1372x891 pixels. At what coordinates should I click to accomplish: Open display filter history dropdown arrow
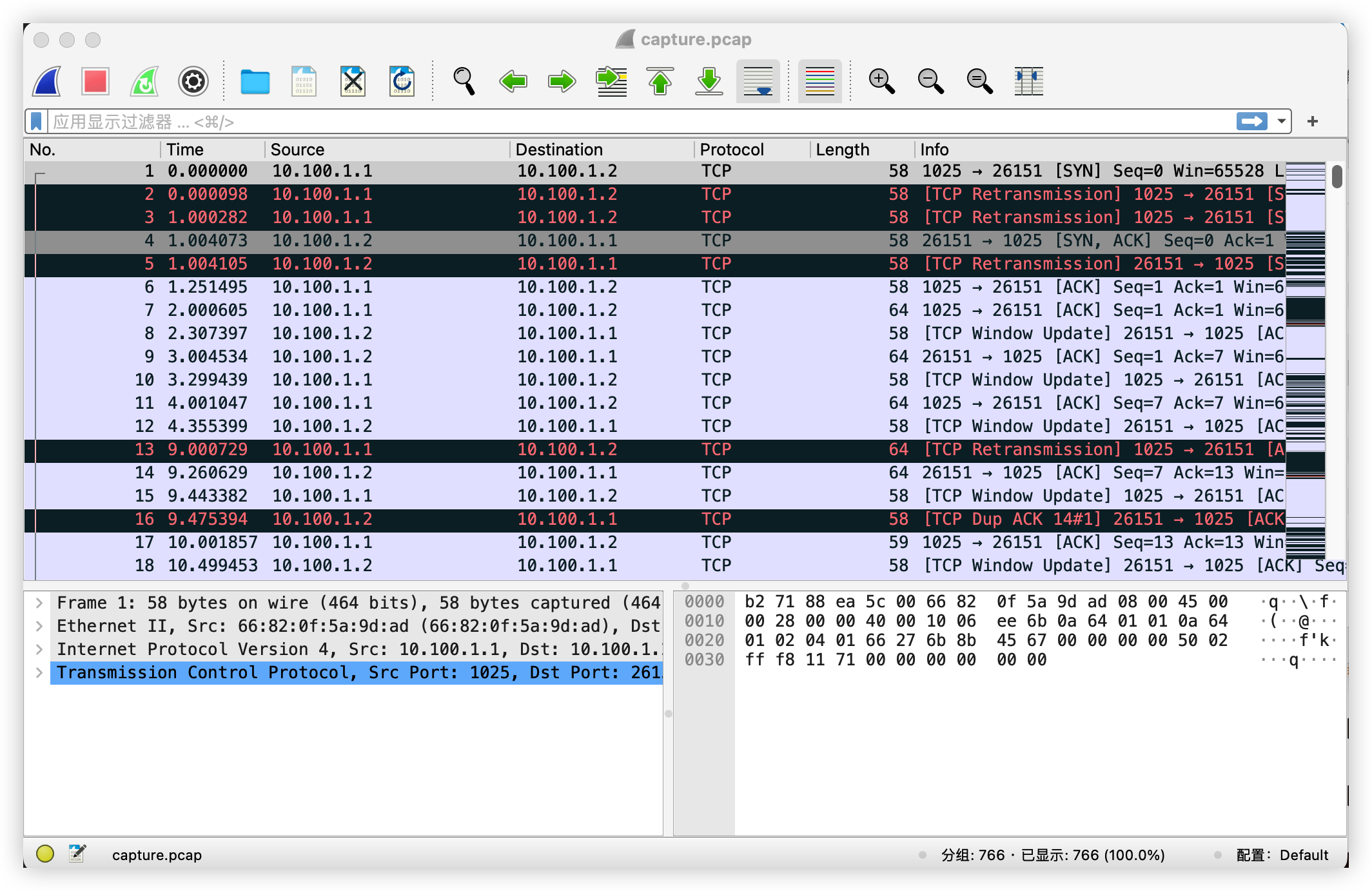1282,121
